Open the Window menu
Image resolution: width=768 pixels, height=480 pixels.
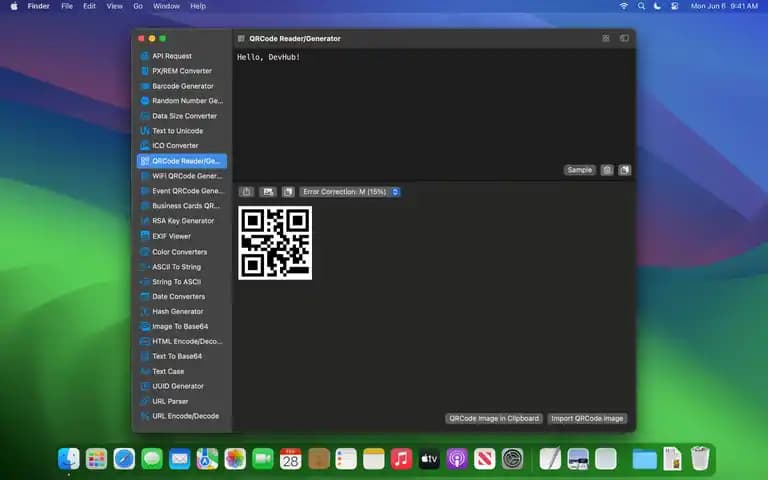167,6
